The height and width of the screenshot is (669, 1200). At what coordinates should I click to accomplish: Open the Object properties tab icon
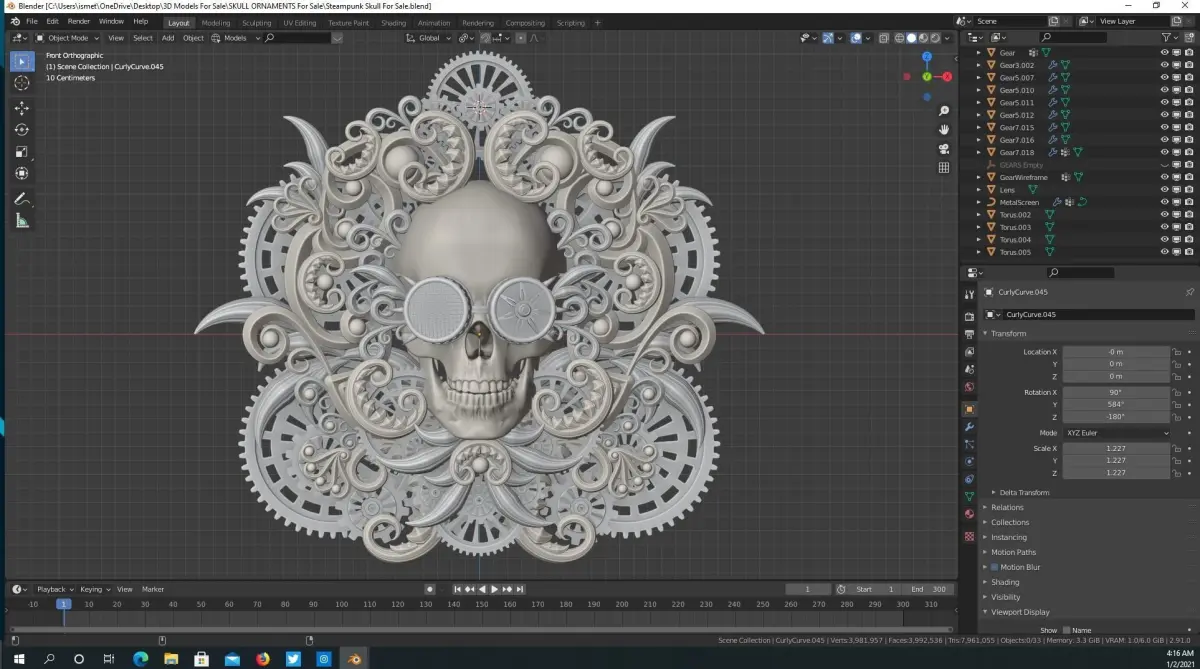[x=969, y=409]
